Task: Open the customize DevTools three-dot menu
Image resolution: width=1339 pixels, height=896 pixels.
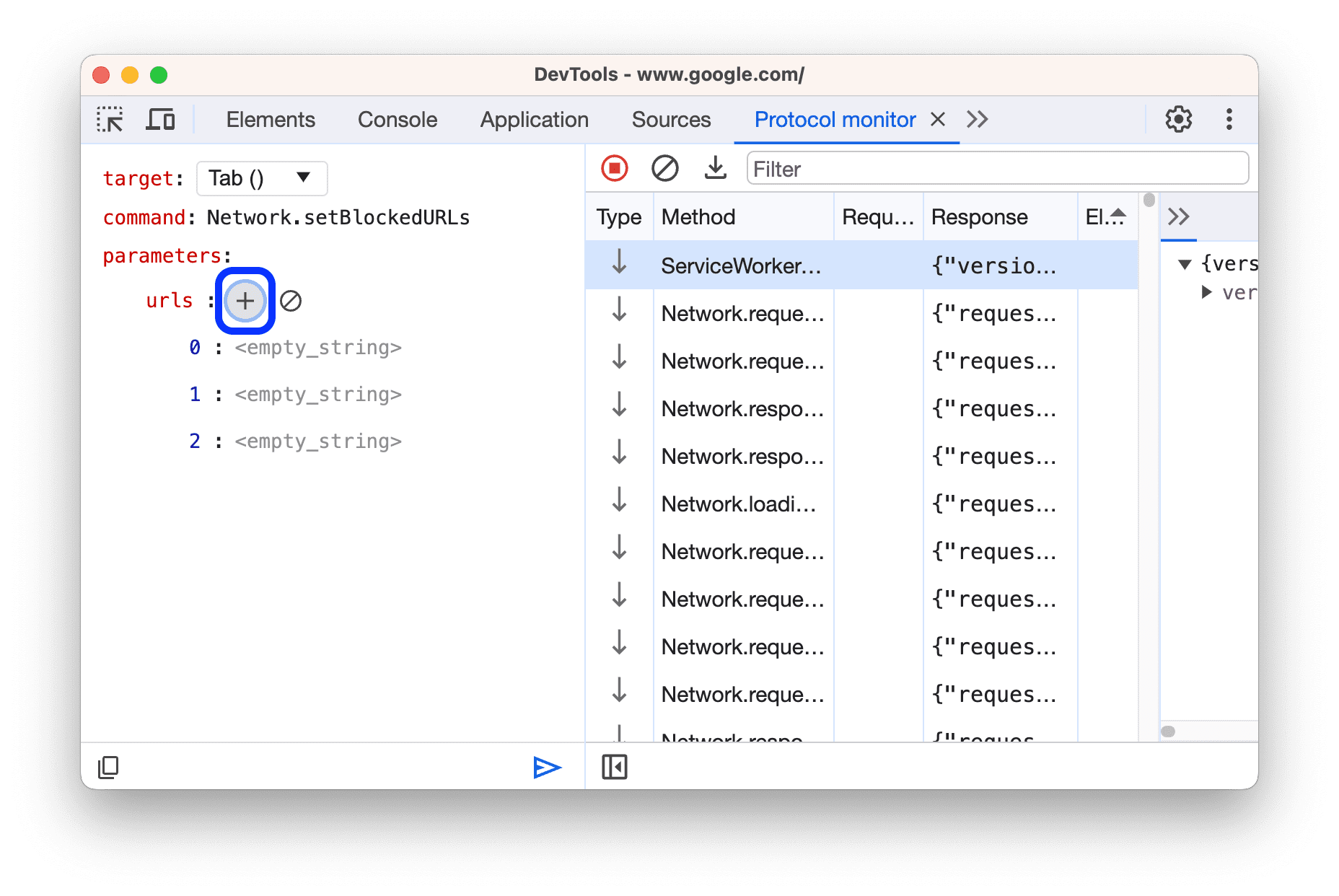Action: pos(1229,119)
